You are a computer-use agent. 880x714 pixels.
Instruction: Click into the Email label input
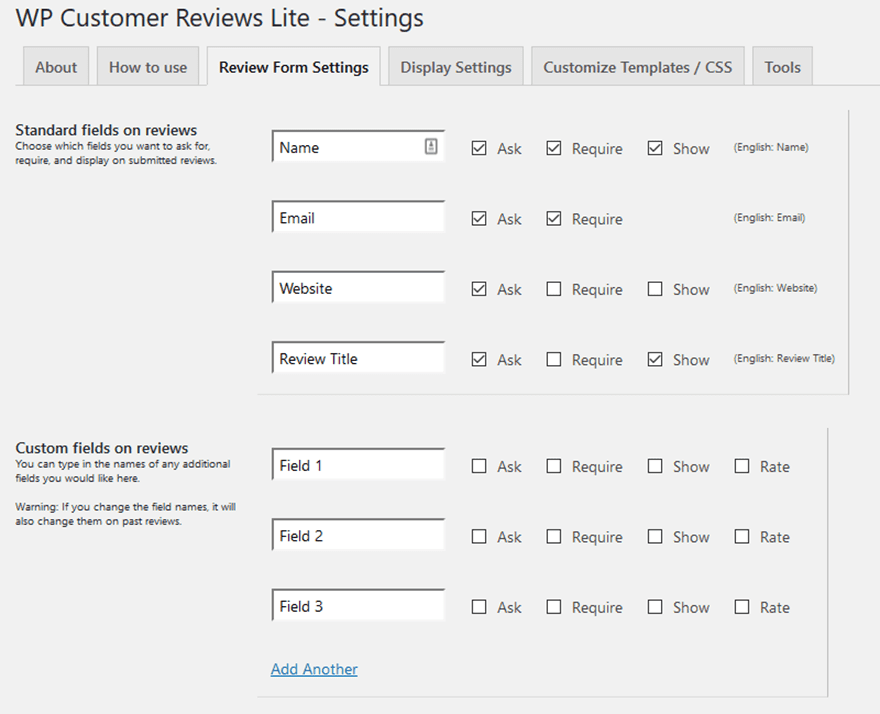pyautogui.click(x=358, y=217)
